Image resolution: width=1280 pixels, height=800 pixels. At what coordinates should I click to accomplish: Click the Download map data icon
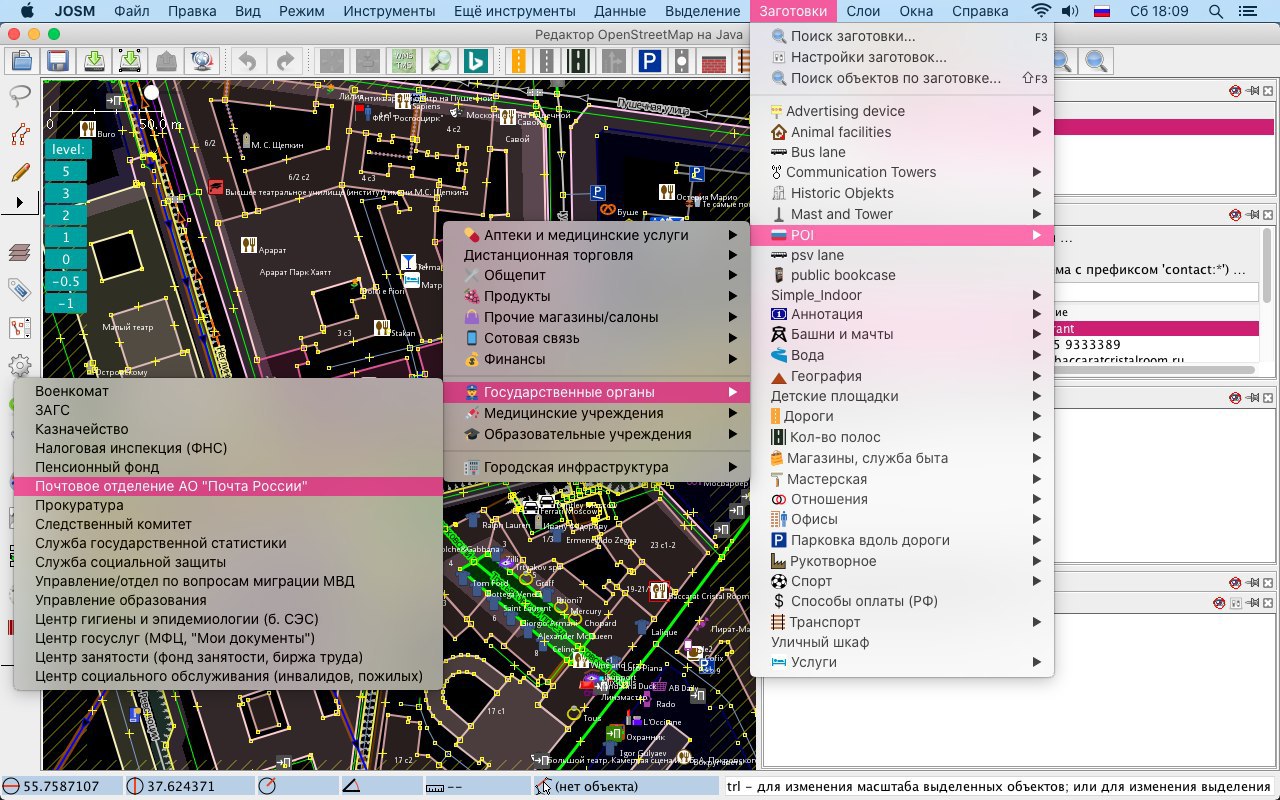(94, 60)
